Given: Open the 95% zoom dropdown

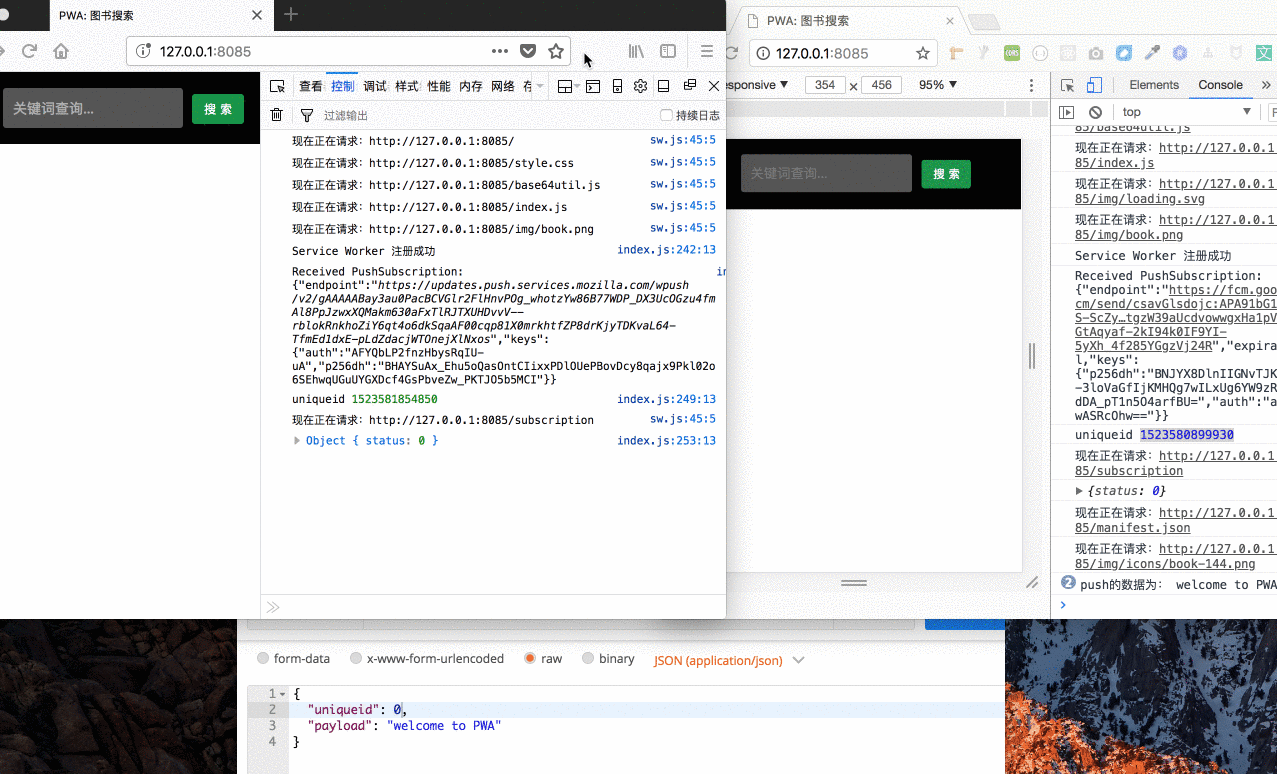Looking at the screenshot, I should click(938, 85).
